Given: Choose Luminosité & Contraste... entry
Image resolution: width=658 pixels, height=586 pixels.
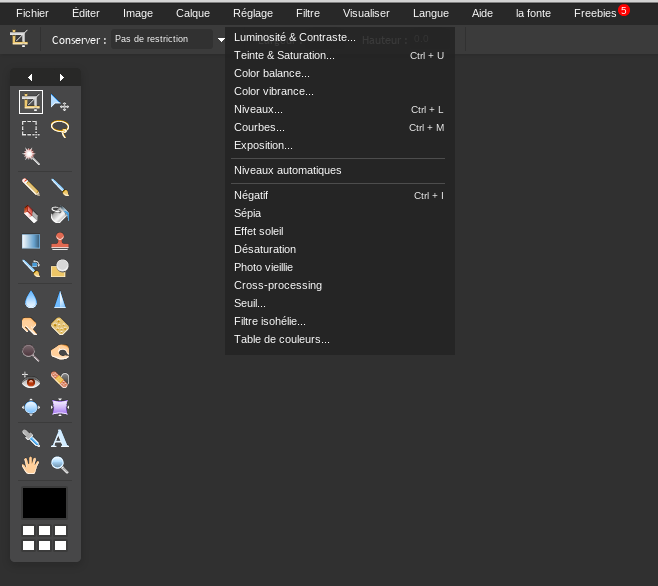Looking at the screenshot, I should click(339, 37).
